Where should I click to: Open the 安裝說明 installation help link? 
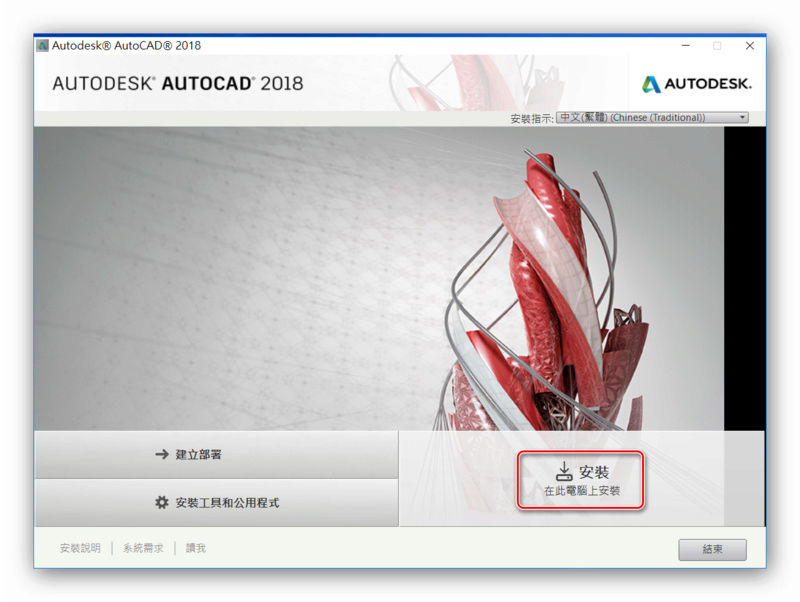[x=80, y=548]
